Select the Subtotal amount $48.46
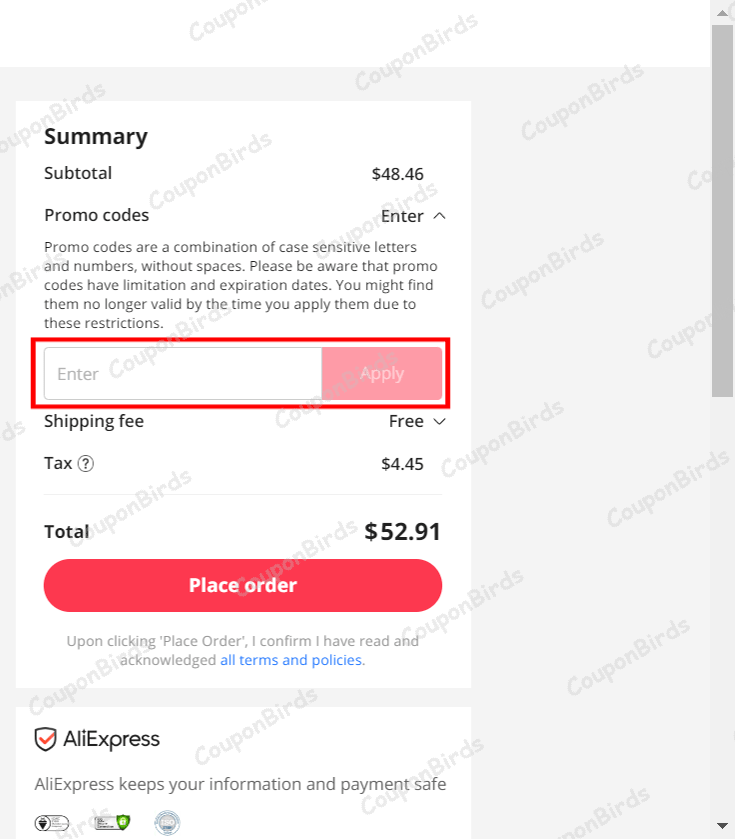 (x=398, y=173)
